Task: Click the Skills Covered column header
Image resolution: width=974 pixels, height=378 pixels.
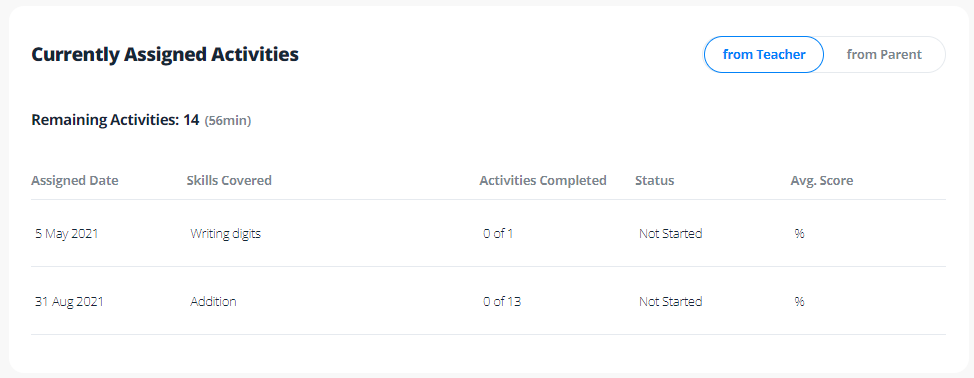Action: click(229, 181)
